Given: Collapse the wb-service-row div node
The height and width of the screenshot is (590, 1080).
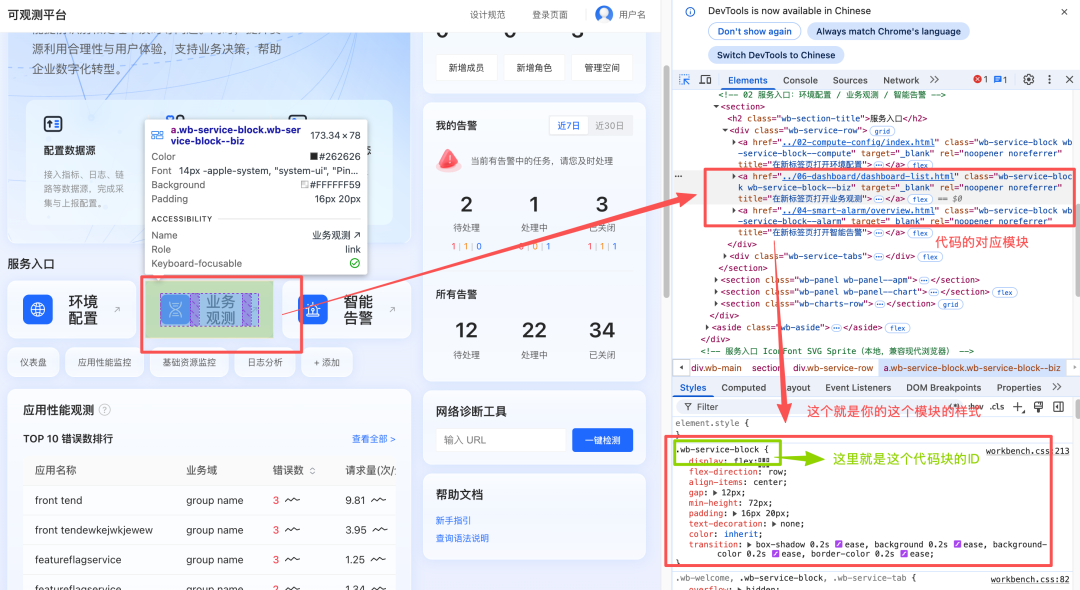Looking at the screenshot, I should tap(725, 130).
